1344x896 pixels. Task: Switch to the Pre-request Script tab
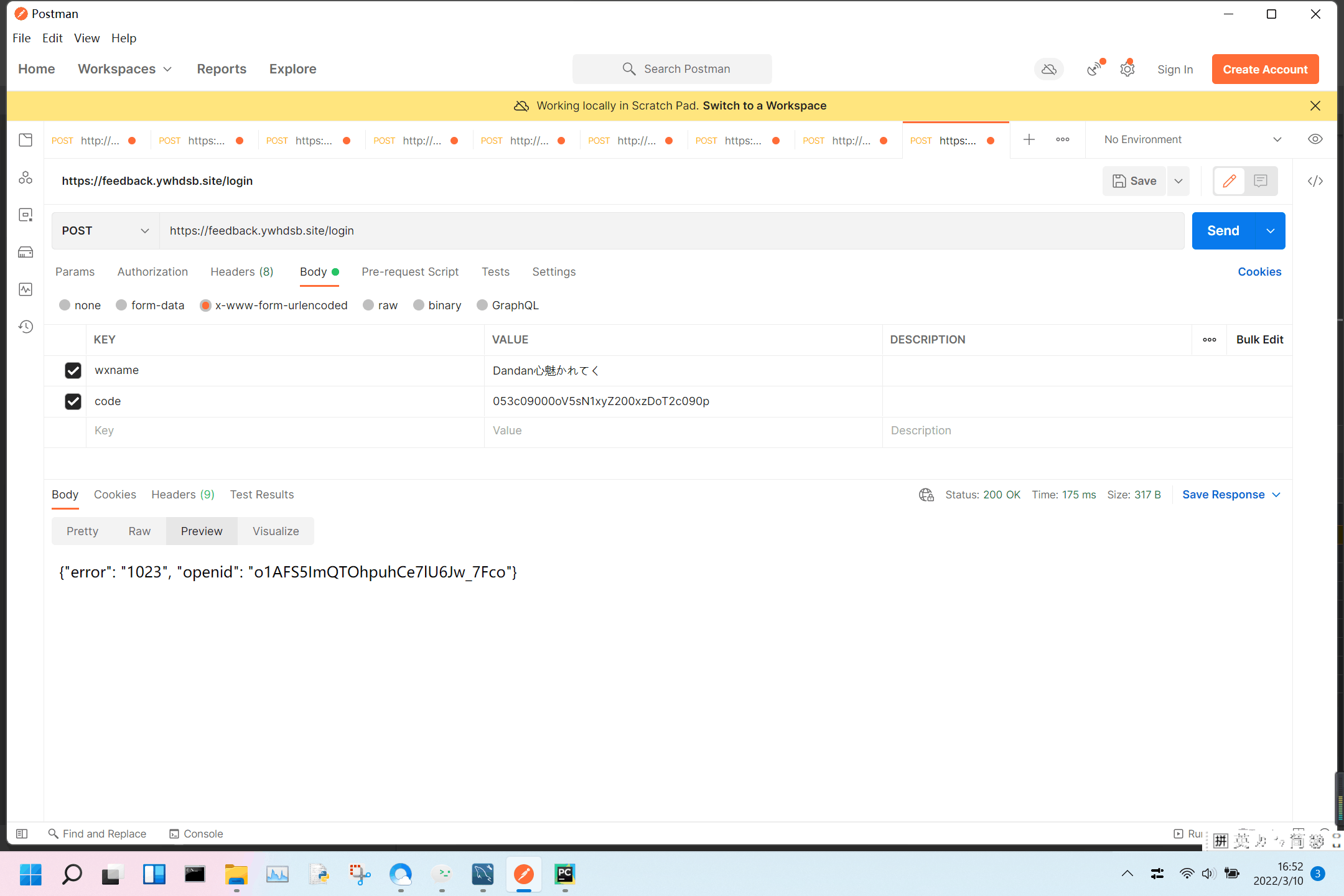(x=410, y=272)
